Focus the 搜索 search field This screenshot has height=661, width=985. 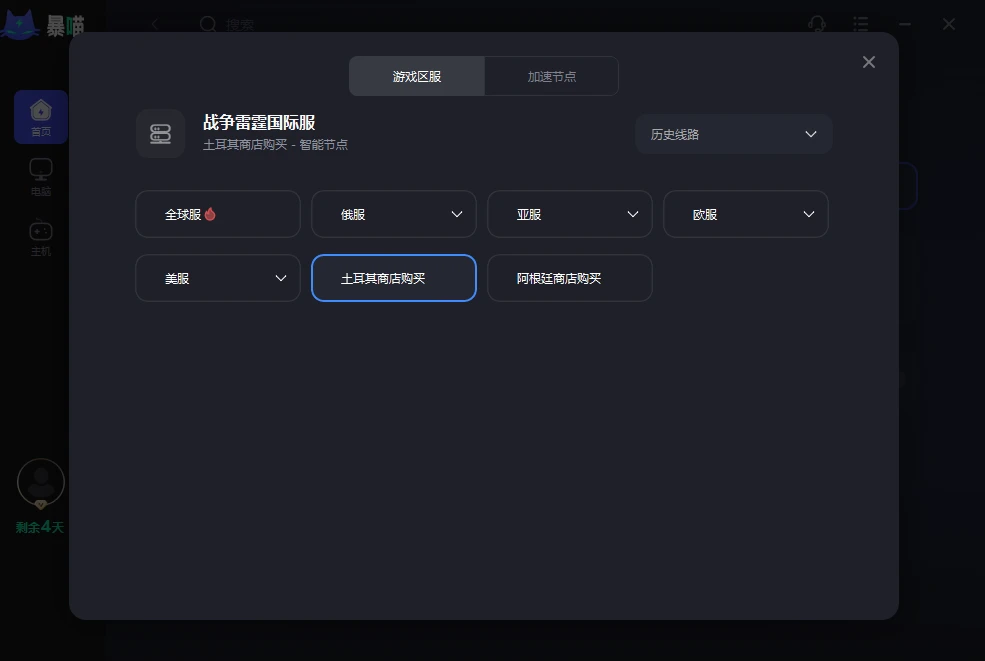click(x=240, y=25)
